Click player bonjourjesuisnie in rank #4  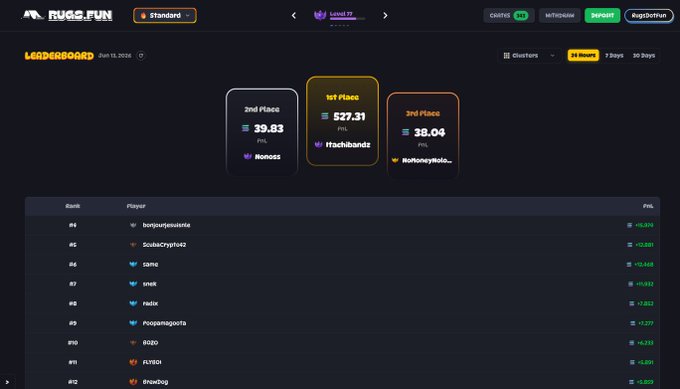167,225
